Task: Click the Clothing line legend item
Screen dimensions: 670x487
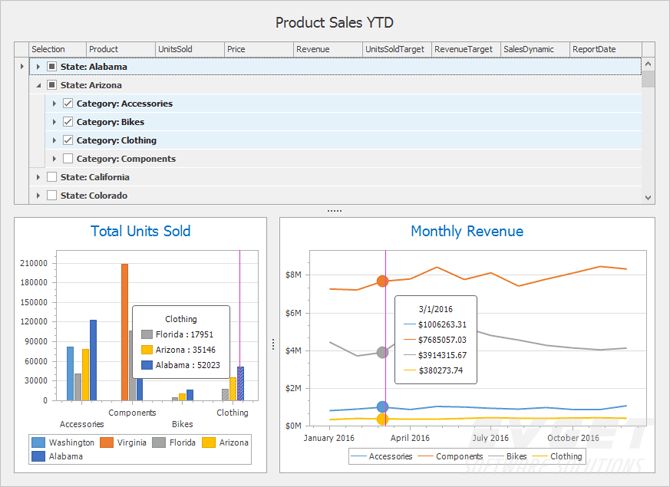Action: [557, 457]
